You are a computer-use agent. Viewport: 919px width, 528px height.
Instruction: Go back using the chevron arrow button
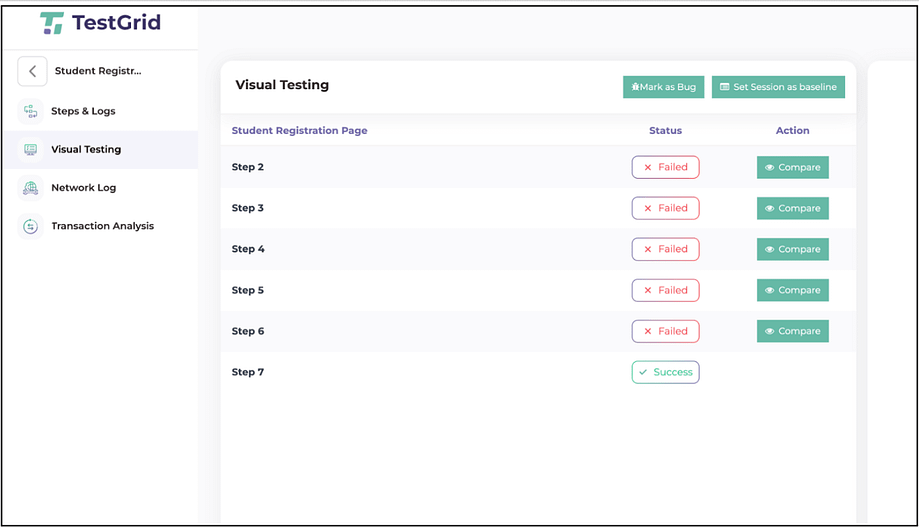pos(32,71)
